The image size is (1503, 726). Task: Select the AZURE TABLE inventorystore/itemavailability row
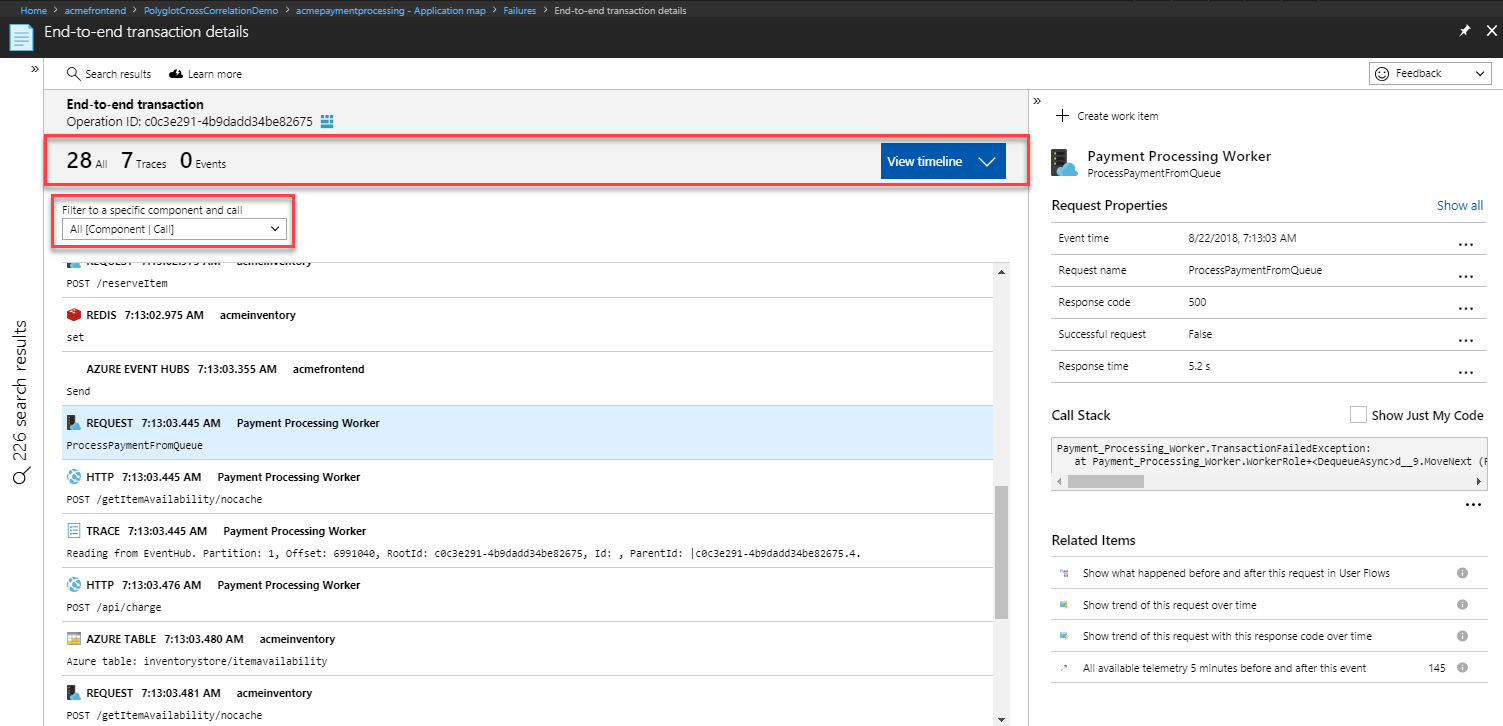528,649
